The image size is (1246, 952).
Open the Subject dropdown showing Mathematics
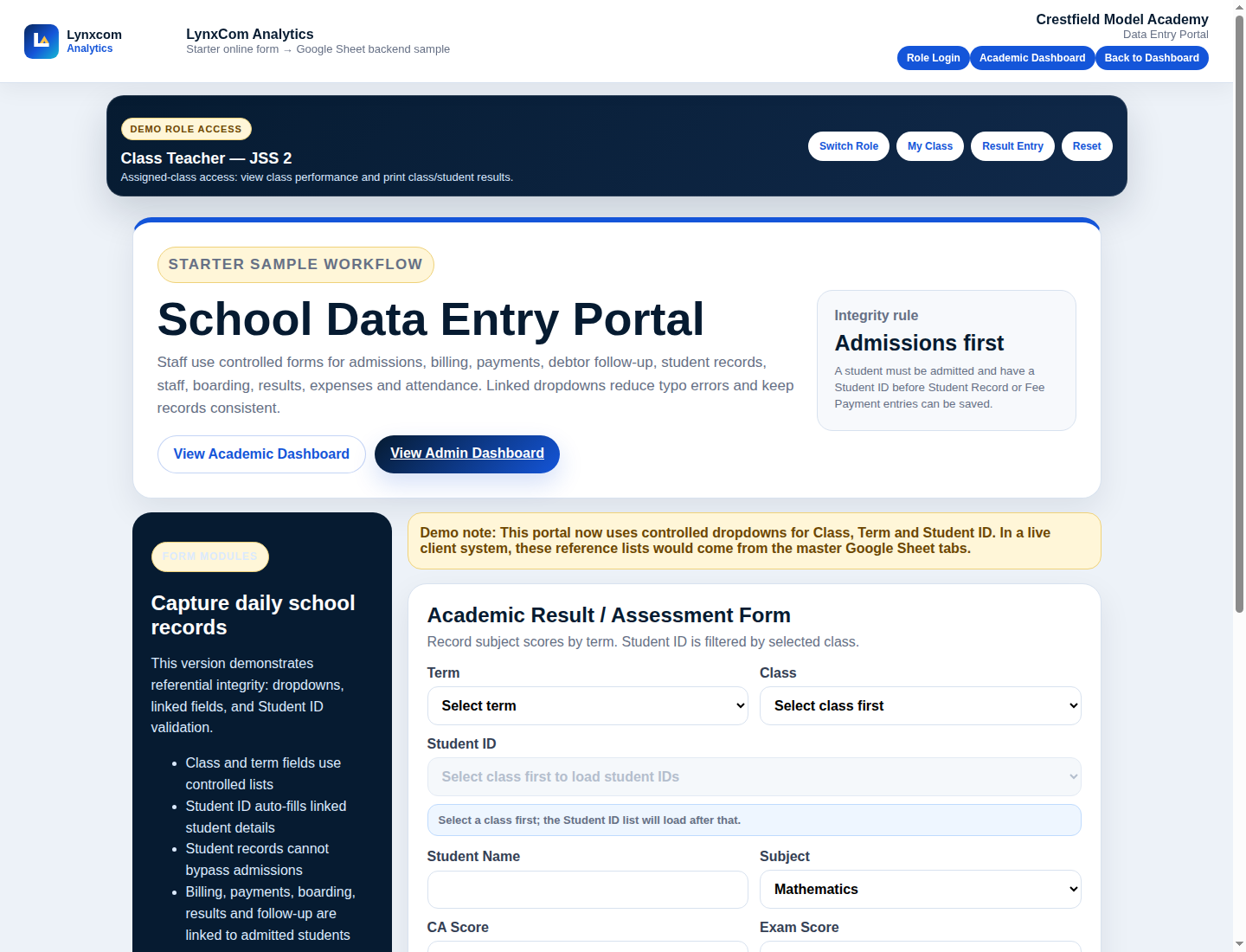[921, 890]
